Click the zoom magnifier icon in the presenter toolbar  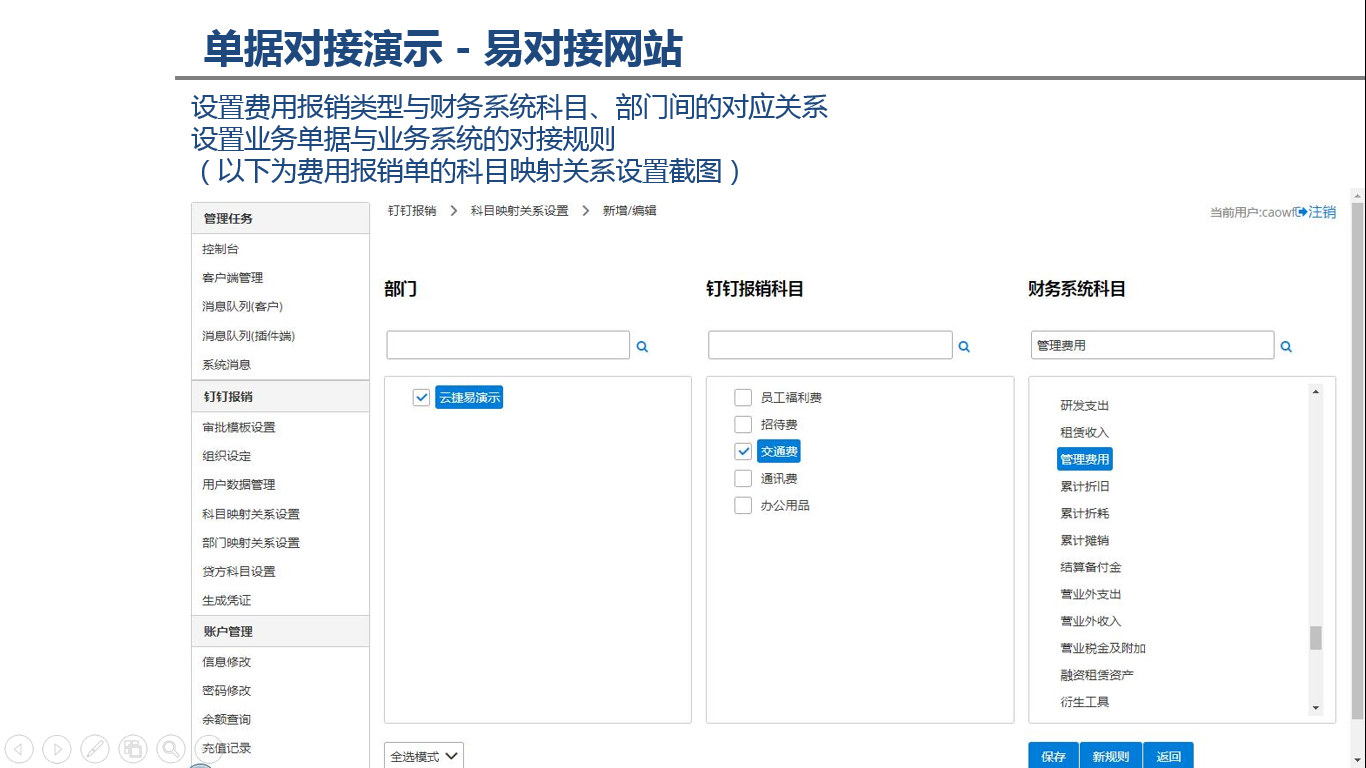[x=171, y=748]
